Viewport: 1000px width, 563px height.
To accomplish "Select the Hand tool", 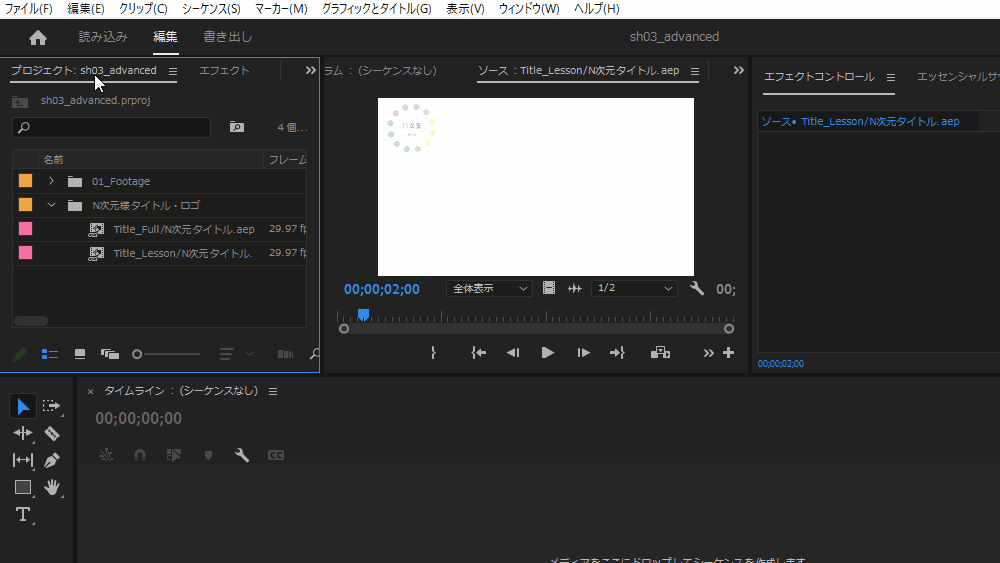I will (52, 487).
